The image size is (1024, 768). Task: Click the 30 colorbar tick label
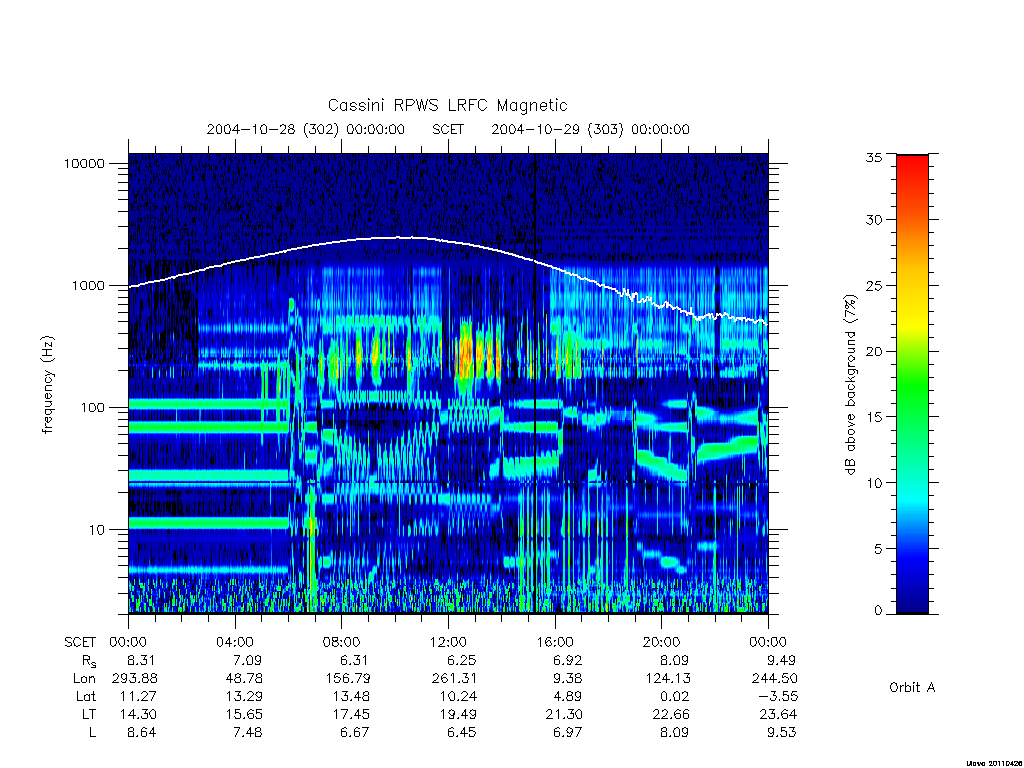pyautogui.click(x=874, y=220)
